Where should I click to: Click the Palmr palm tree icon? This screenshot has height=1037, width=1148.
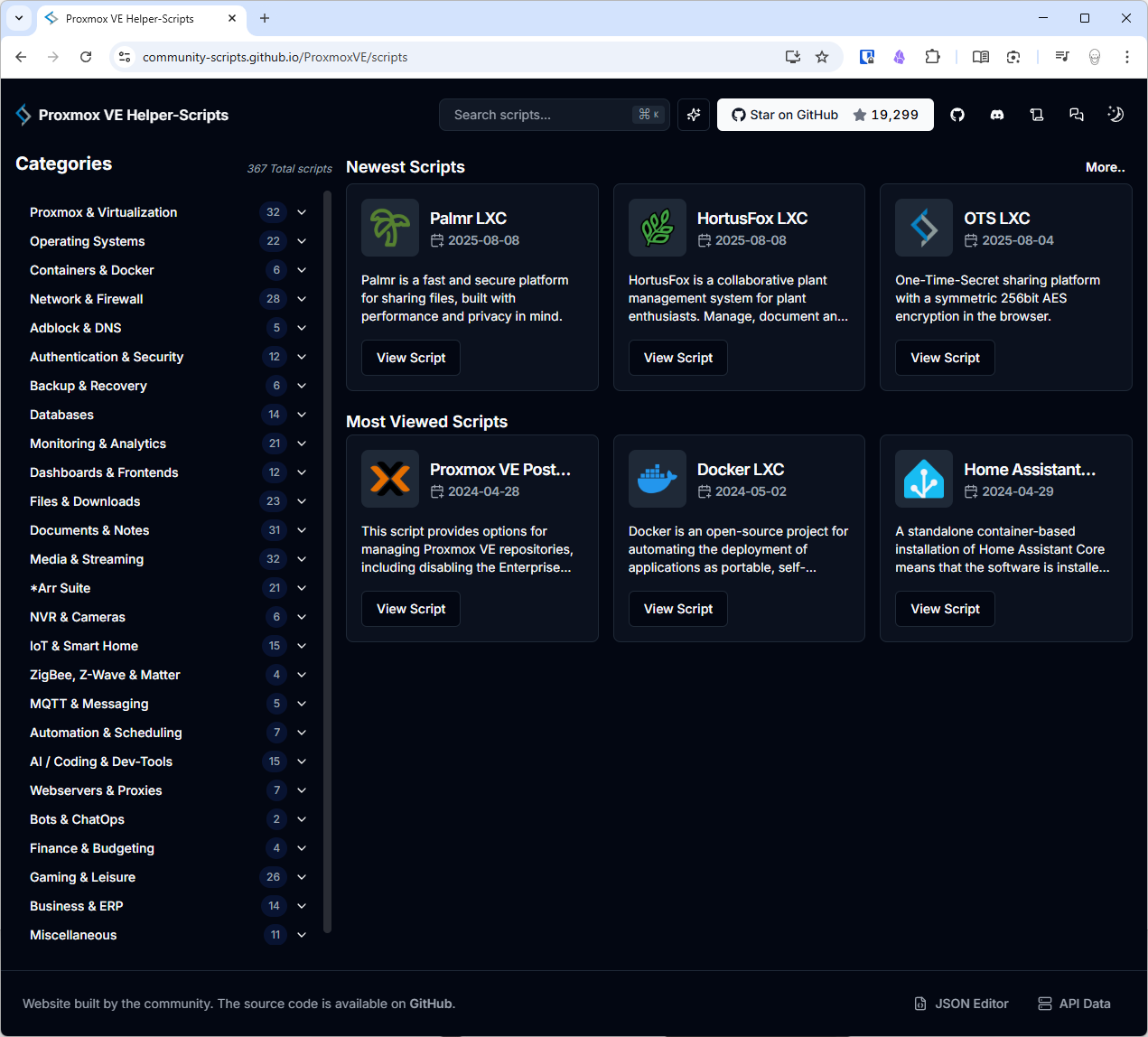[390, 228]
